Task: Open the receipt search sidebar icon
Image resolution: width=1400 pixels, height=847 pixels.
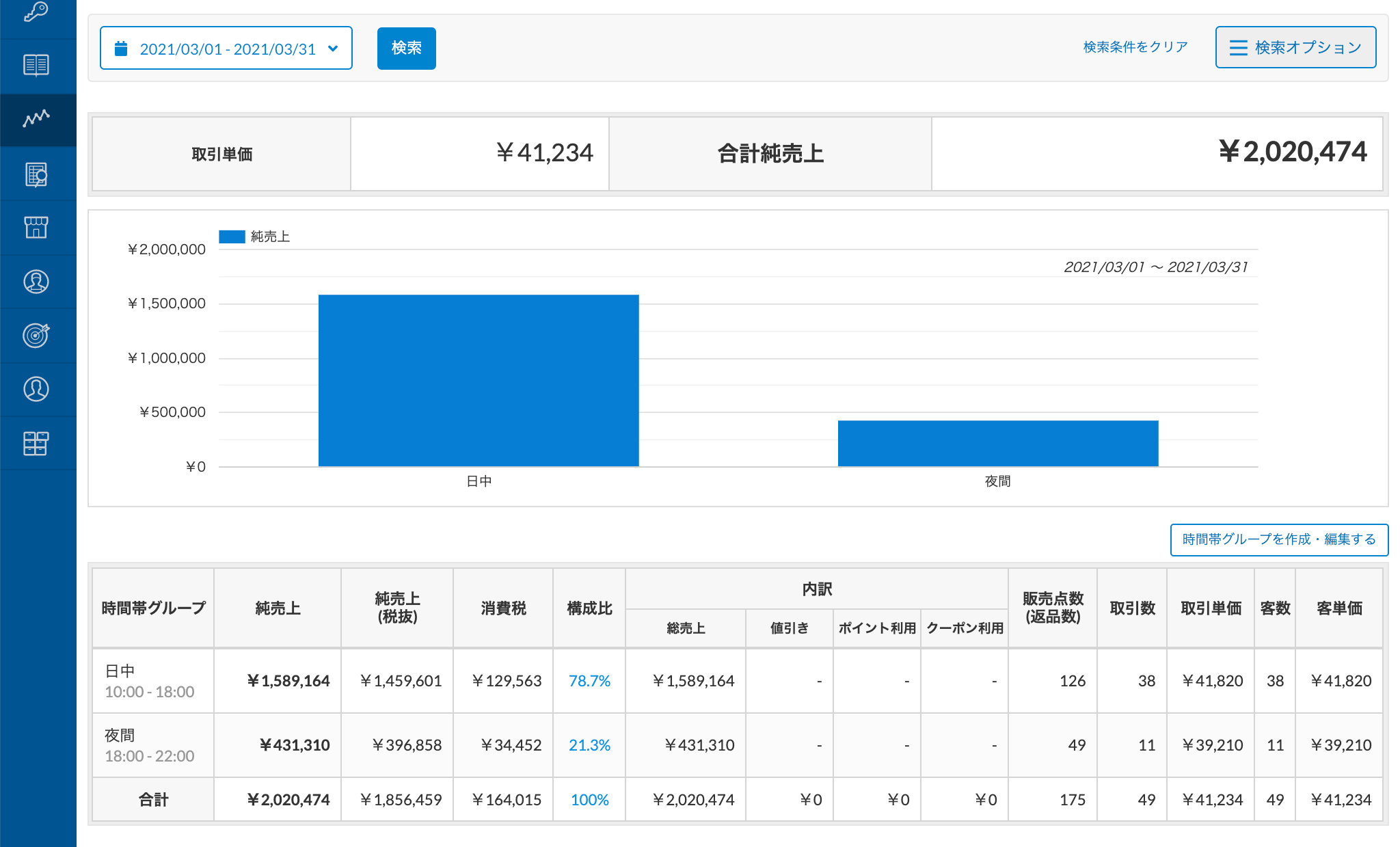Action: coord(36,174)
